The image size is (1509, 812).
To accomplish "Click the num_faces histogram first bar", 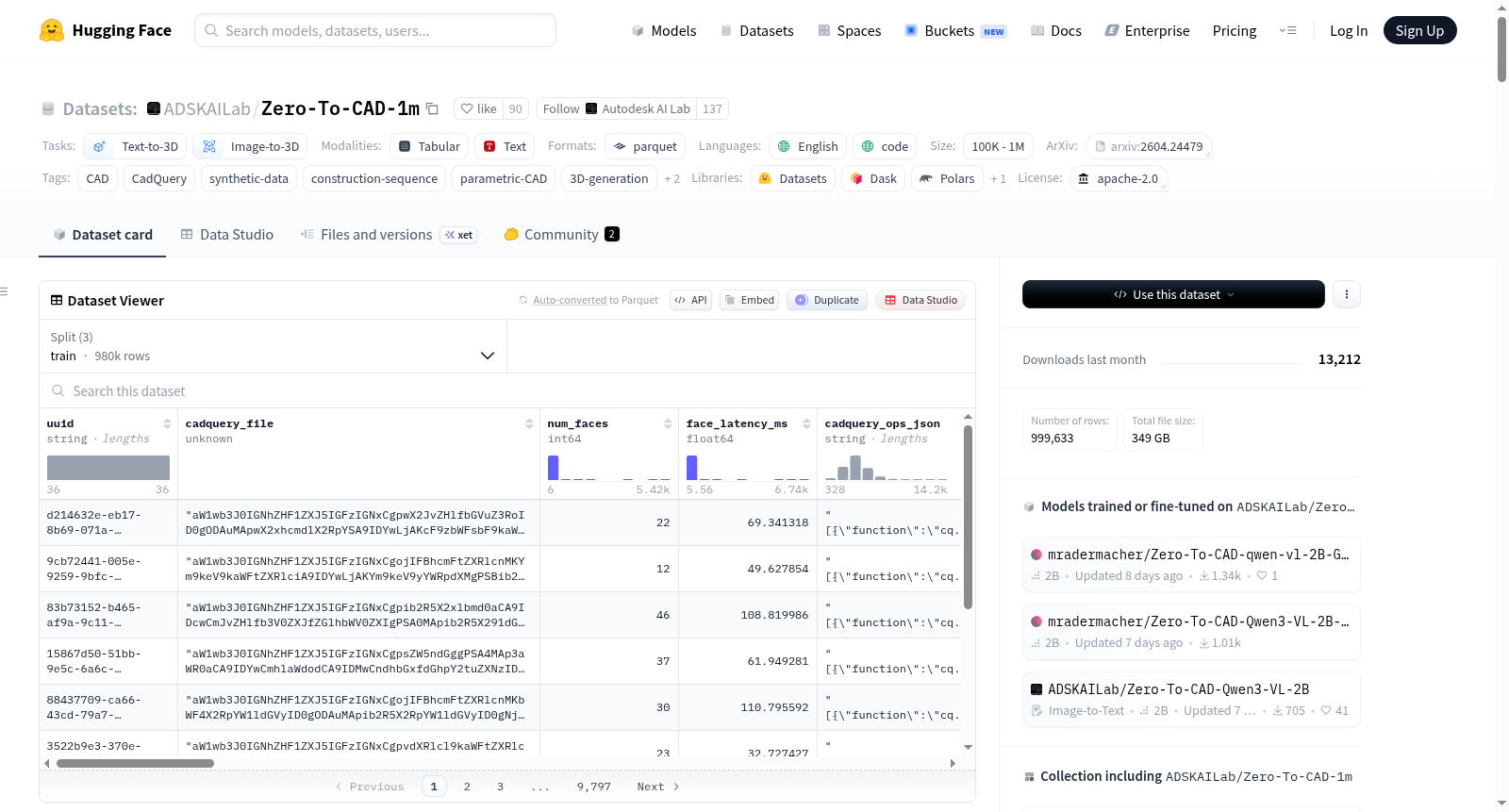I will [x=554, y=468].
